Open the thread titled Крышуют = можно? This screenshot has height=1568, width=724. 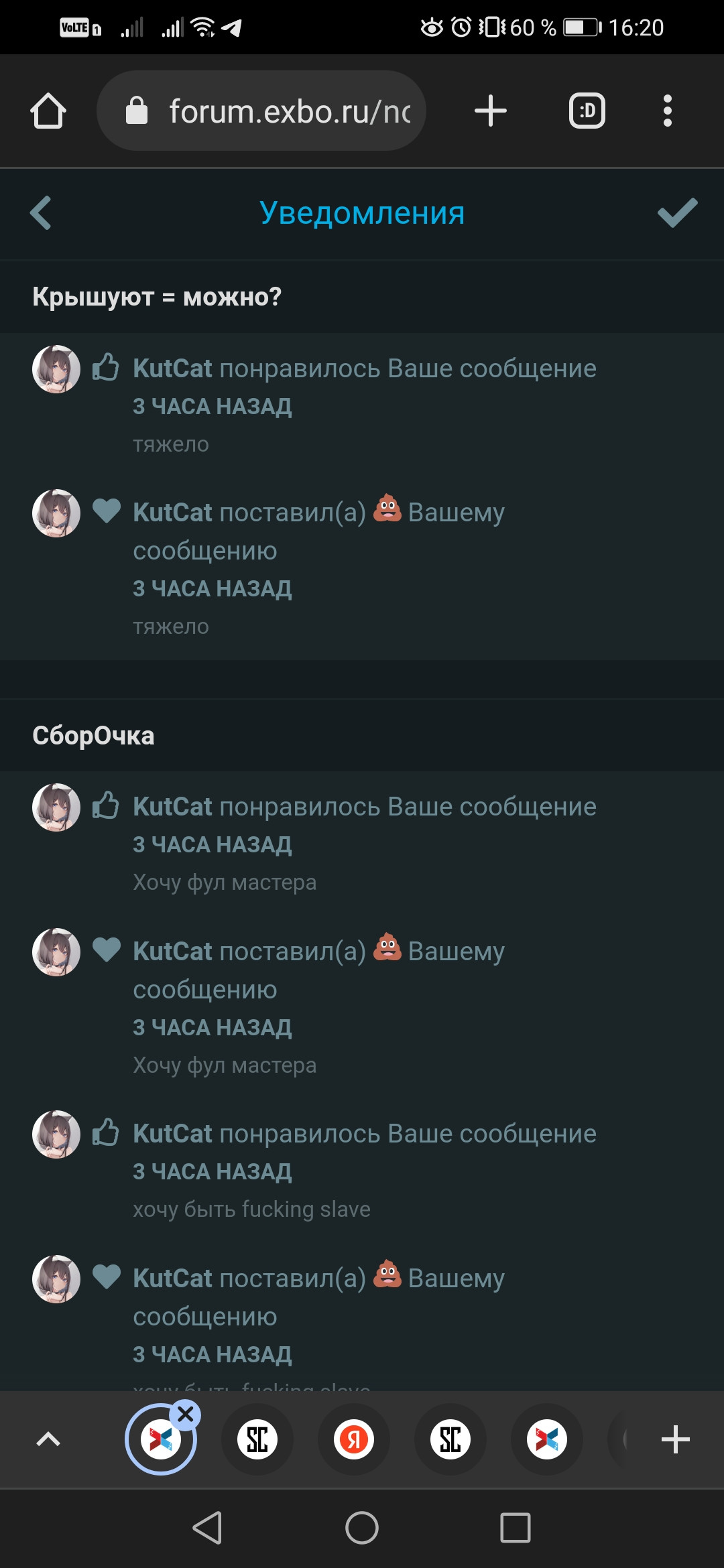tap(157, 297)
